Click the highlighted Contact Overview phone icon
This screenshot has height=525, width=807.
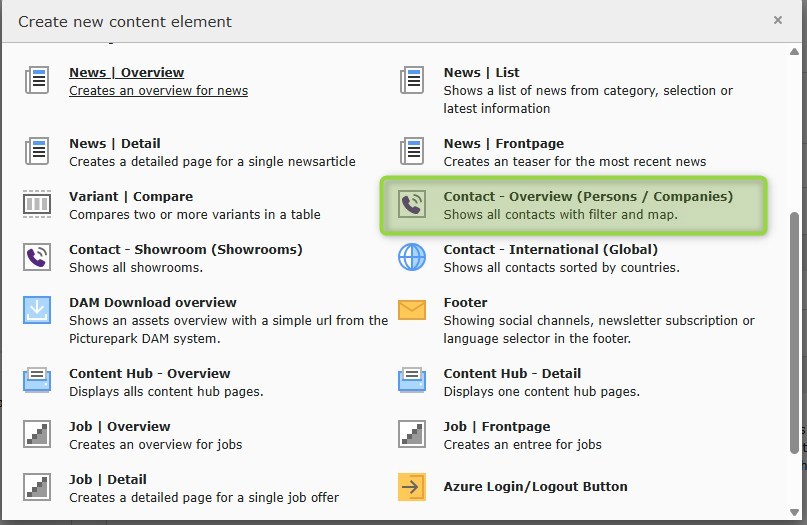pos(412,205)
